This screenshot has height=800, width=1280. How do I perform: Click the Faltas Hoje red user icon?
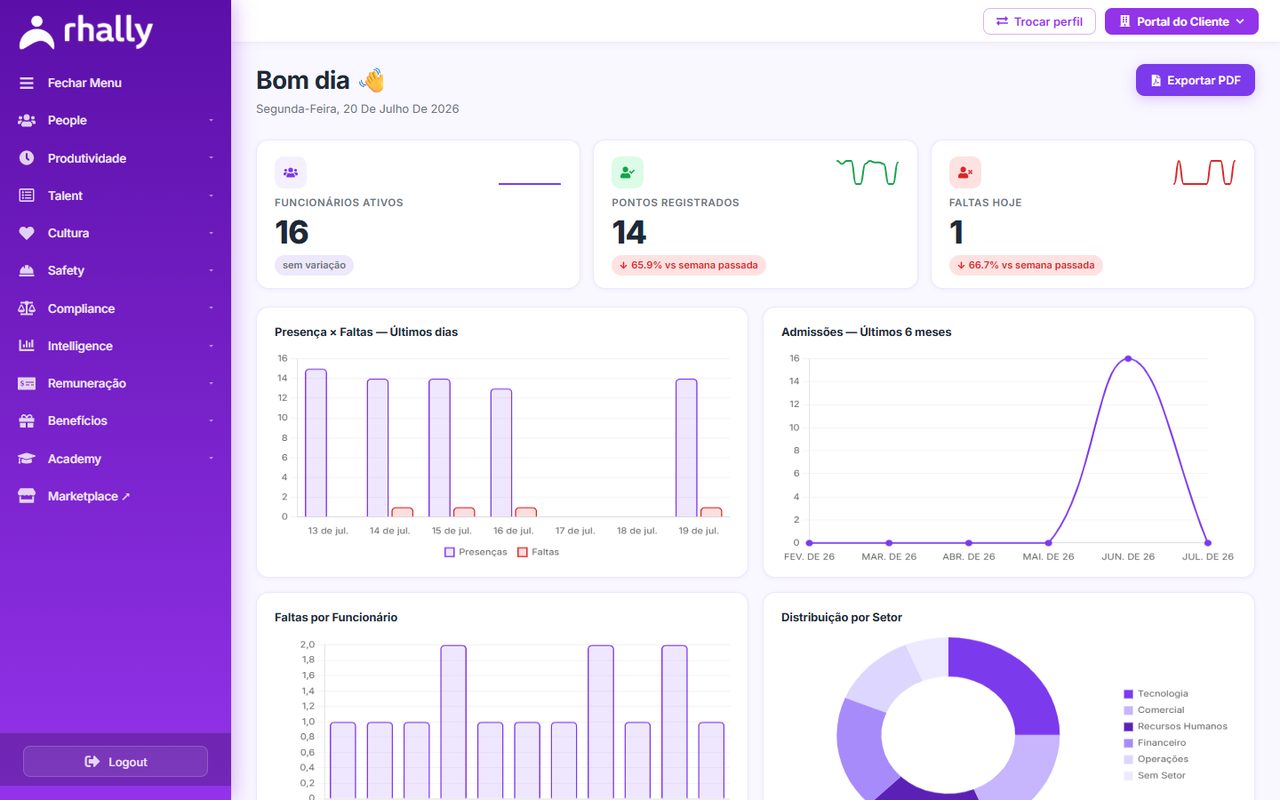[x=965, y=172]
